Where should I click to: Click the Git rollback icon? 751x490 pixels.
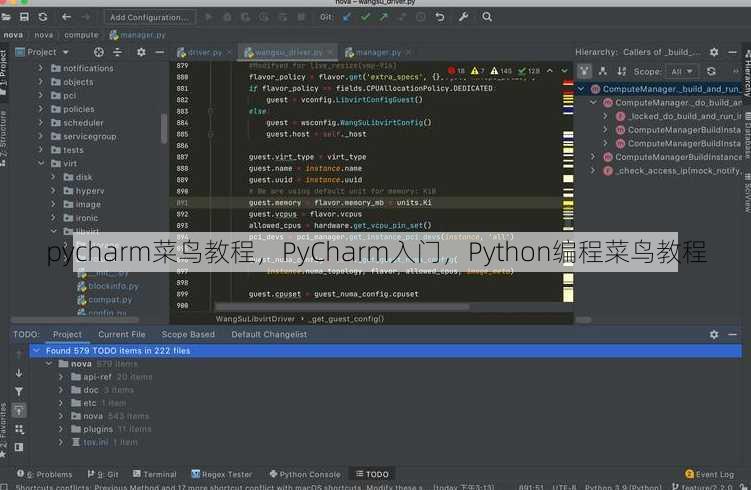pos(440,17)
